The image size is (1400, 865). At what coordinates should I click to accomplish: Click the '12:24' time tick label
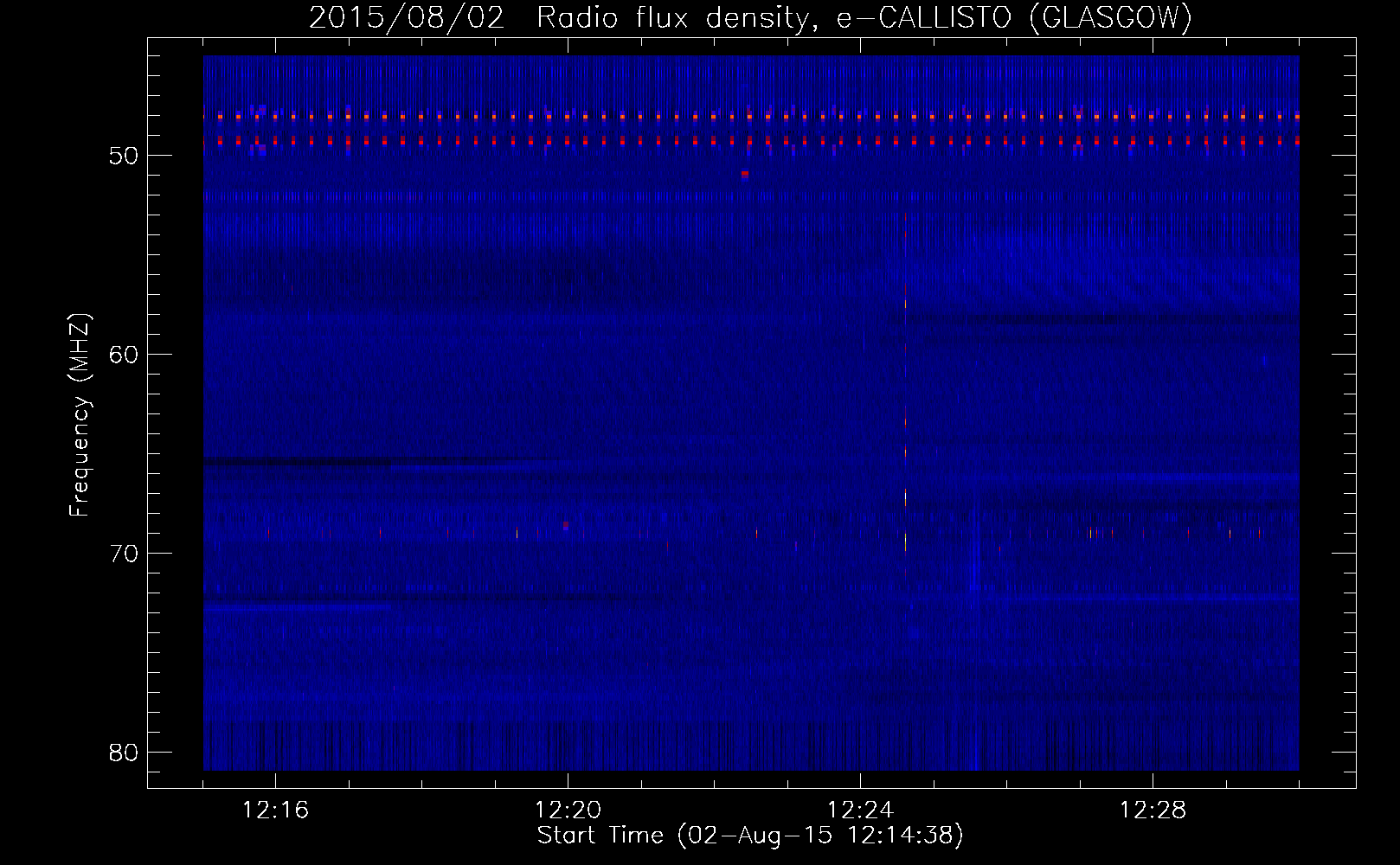coord(860,811)
